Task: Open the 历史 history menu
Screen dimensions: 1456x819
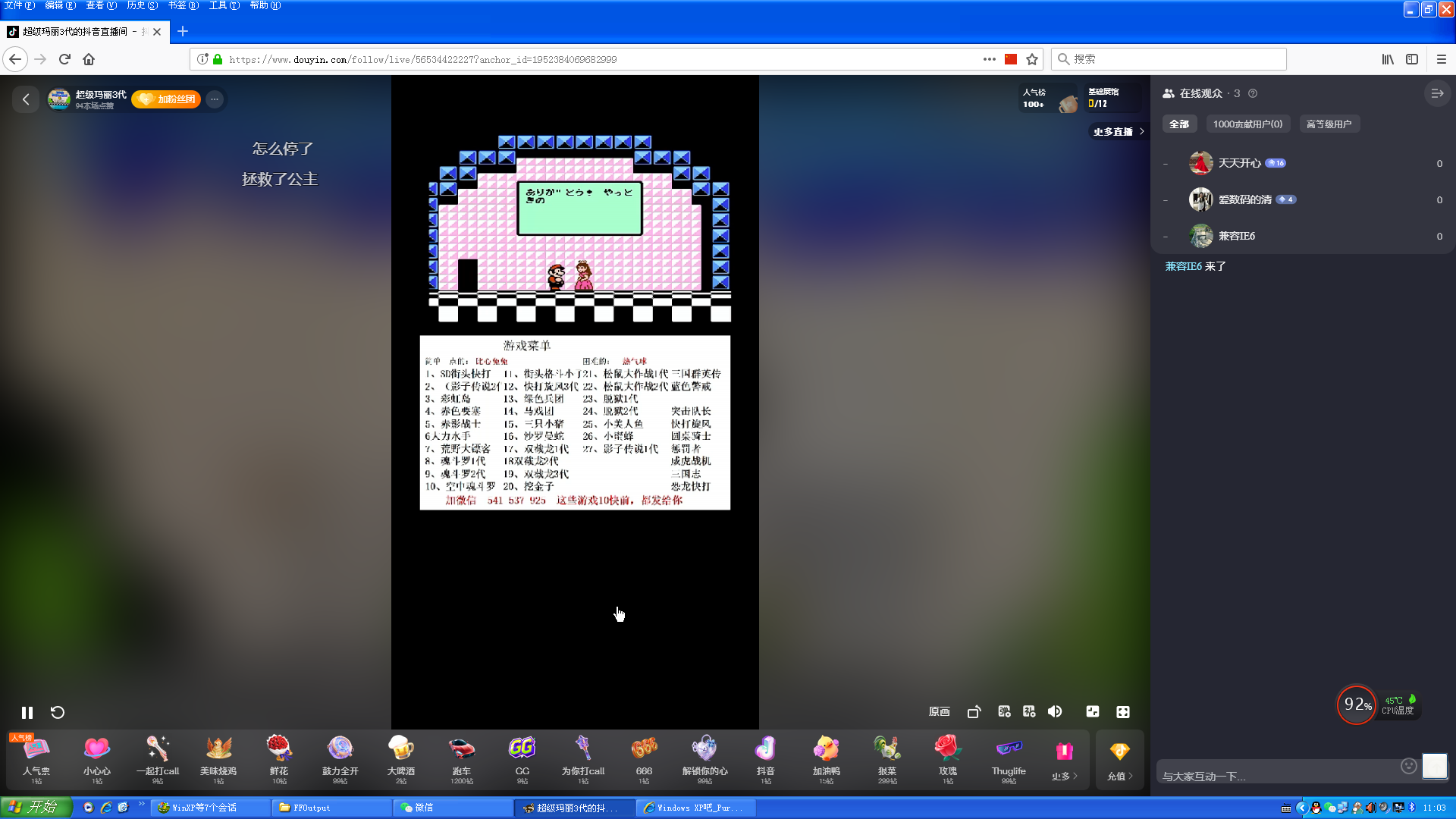Action: pyautogui.click(x=142, y=5)
